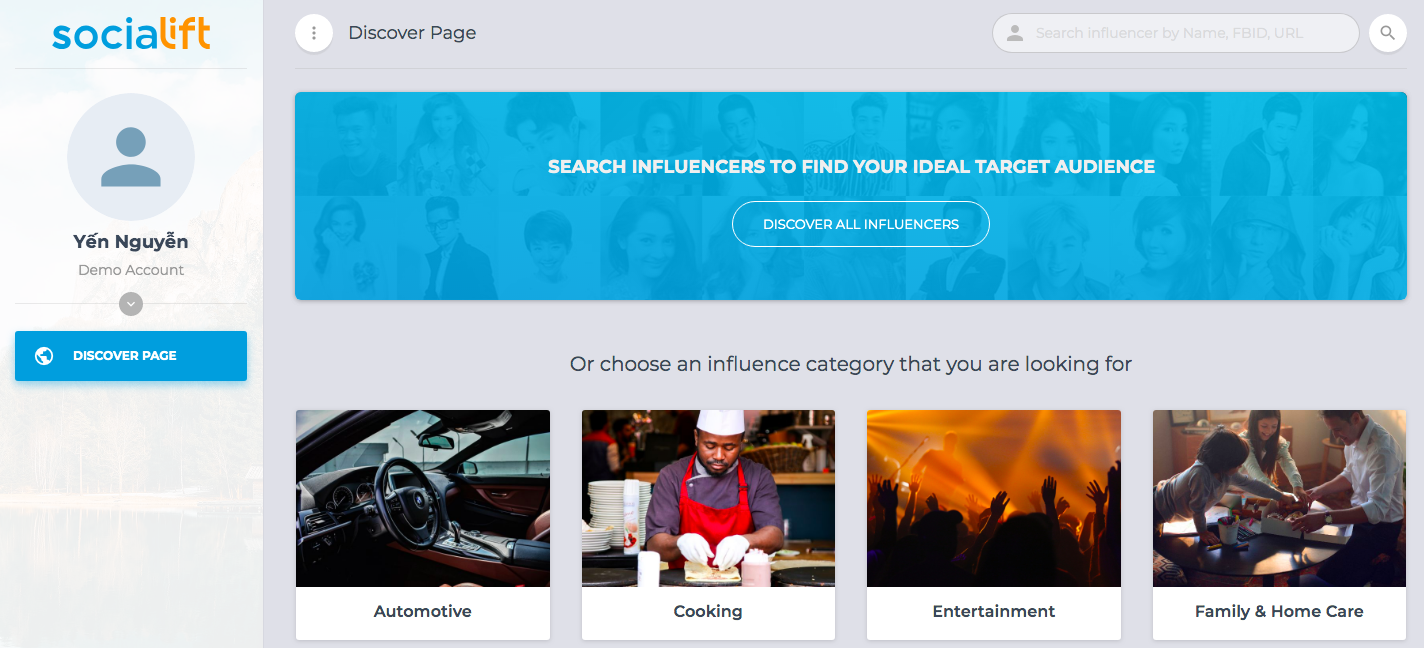Image resolution: width=1424 pixels, height=648 pixels.
Task: Open the Automotive category photo
Action: point(422,498)
